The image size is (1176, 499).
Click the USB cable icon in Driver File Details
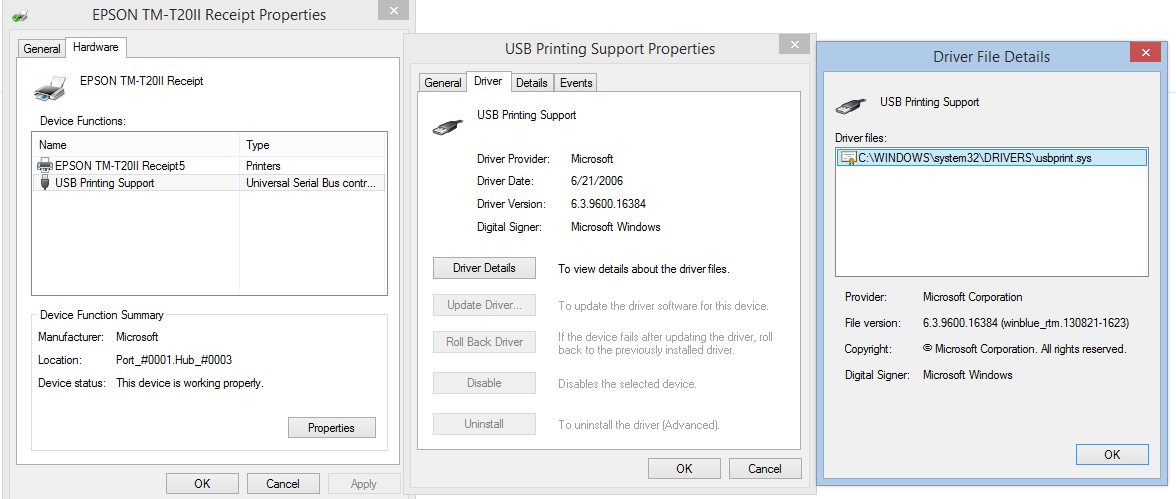[x=851, y=107]
